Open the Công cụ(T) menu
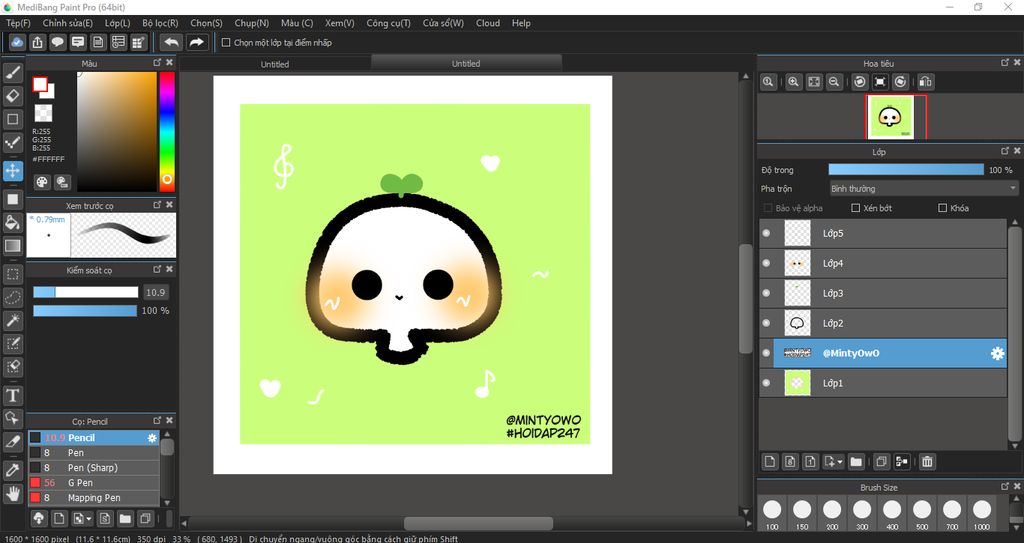Screen dimensions: 1024x543 pos(389,23)
